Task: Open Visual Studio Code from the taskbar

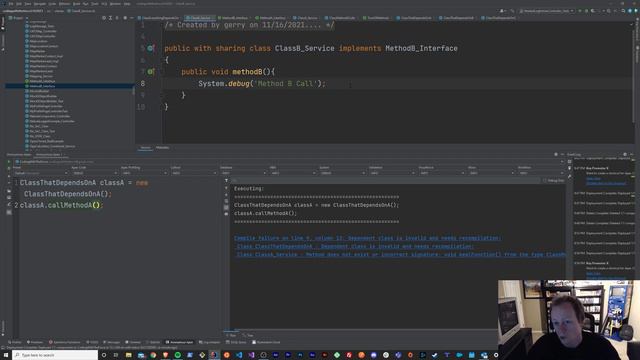Action: (x=239, y=355)
